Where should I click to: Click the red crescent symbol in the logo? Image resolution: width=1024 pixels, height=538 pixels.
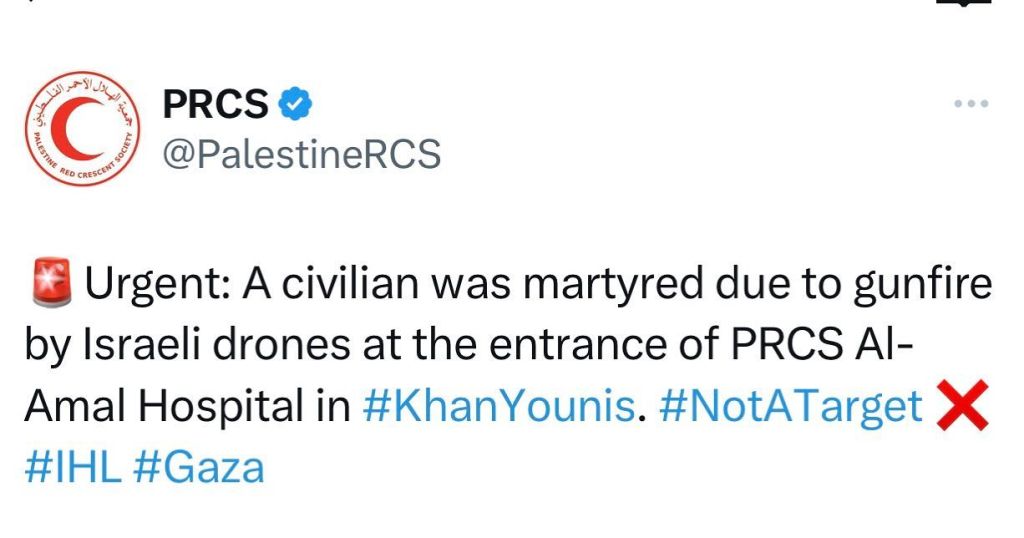click(76, 128)
